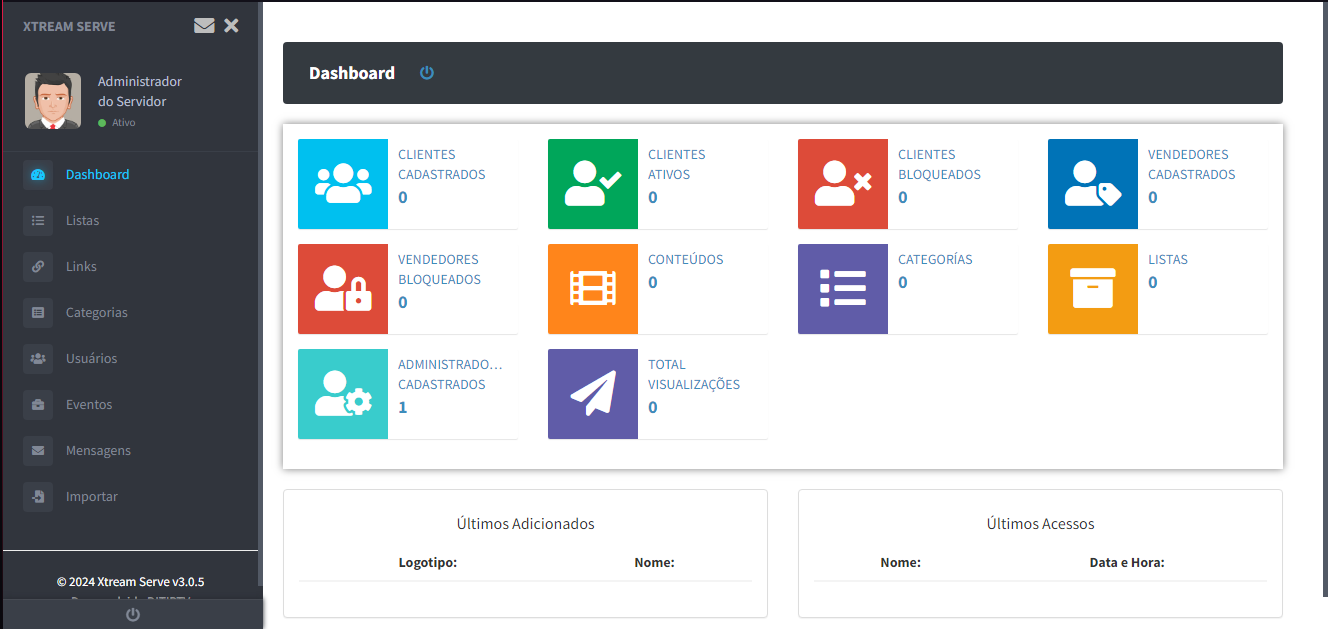The width and height of the screenshot is (1328, 629).
Task: Click the green Clientes Ativos icon tile
Action: tap(593, 184)
